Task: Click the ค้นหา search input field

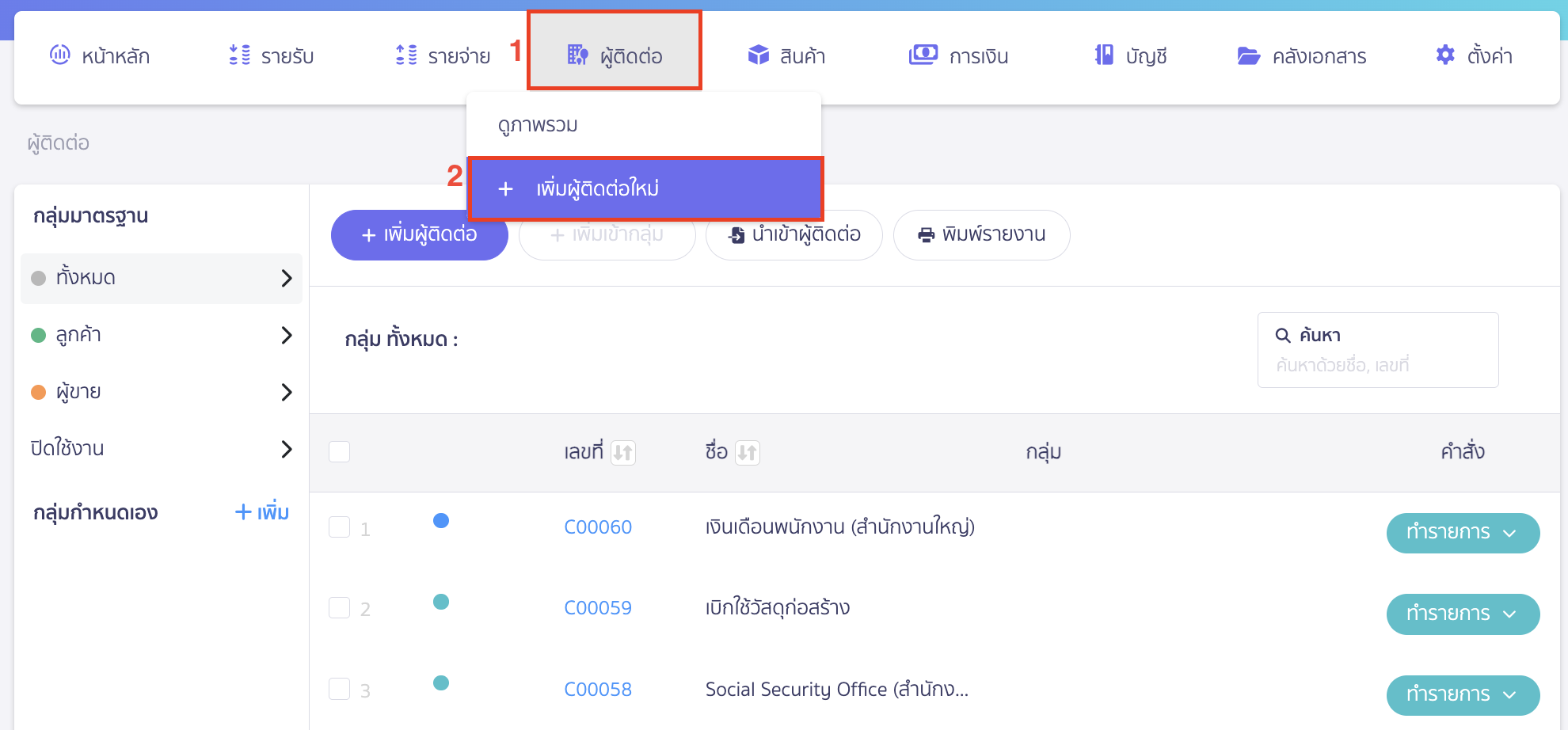Action: coord(1378,365)
